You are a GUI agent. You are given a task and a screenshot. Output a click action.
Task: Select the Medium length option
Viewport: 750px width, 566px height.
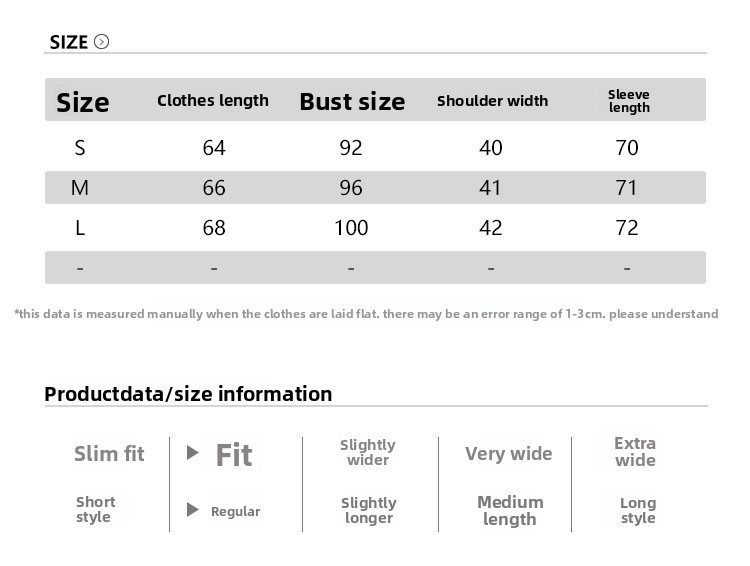(510, 510)
